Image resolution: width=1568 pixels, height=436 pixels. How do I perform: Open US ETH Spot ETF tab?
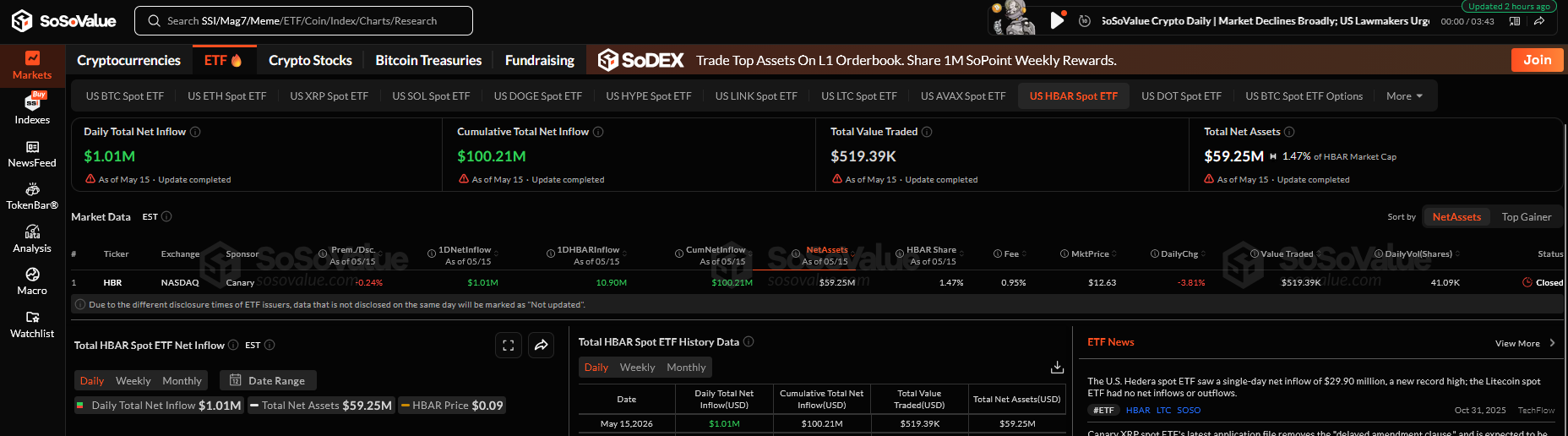pyautogui.click(x=227, y=96)
